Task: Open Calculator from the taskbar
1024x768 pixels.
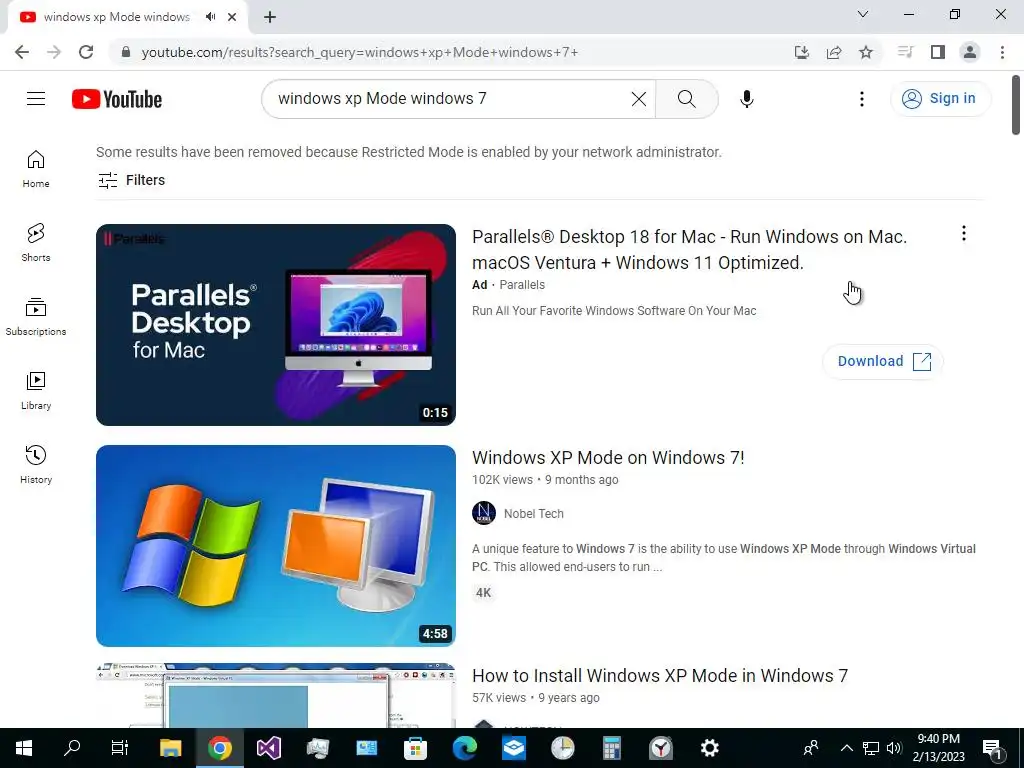Action: 611,748
